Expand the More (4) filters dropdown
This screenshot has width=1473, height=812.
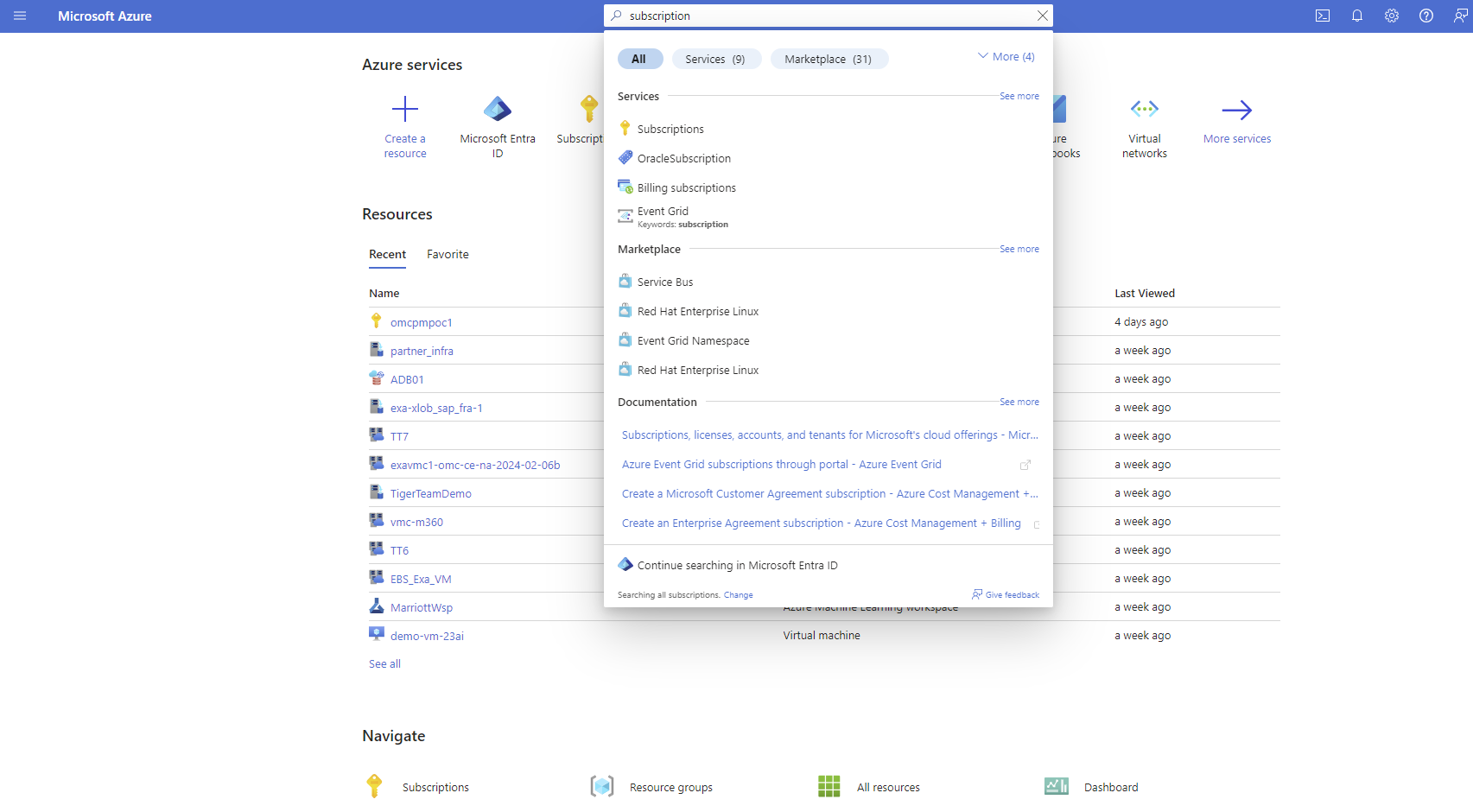click(x=1006, y=56)
